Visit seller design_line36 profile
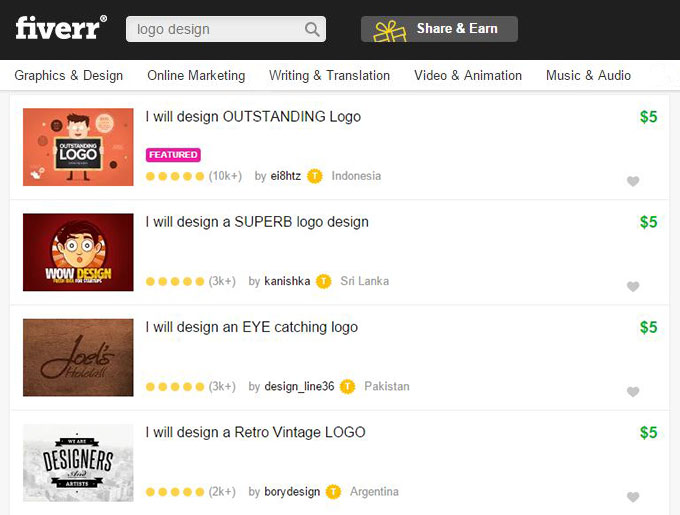This screenshot has height=515, width=680. click(x=299, y=387)
